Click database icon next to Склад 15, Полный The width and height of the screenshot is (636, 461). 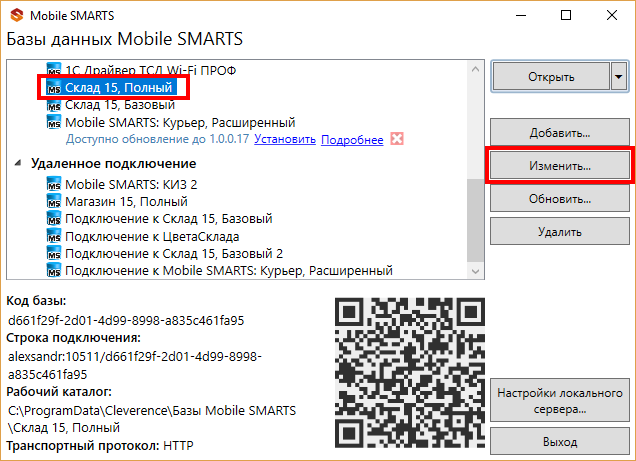pyautogui.click(x=54, y=88)
